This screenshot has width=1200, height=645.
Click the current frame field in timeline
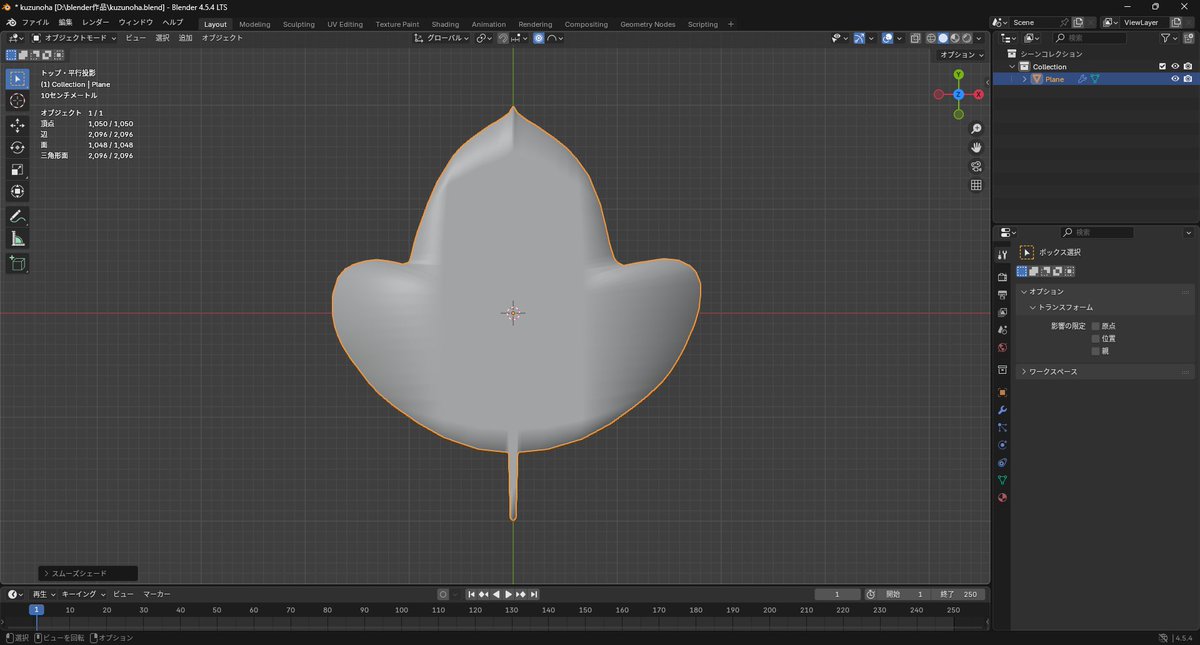click(838, 594)
